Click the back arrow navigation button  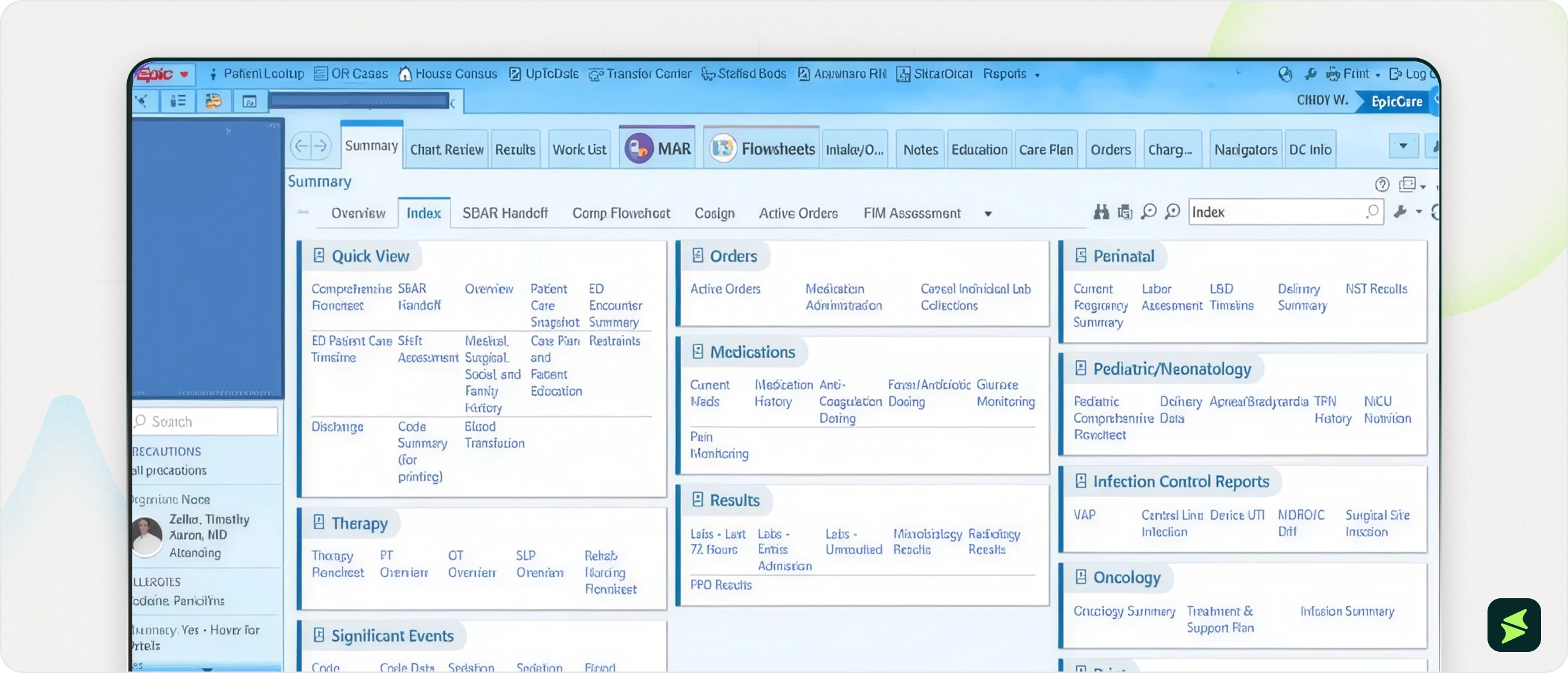(x=301, y=146)
